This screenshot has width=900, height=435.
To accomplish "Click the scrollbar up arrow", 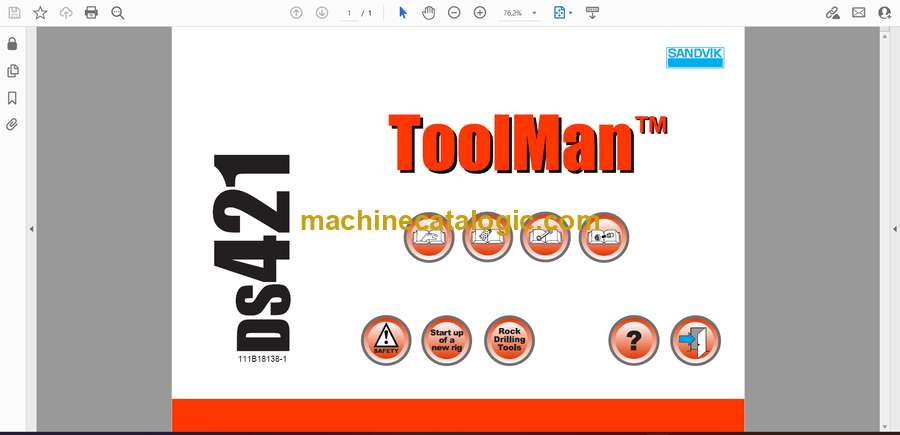I will click(x=884, y=36).
